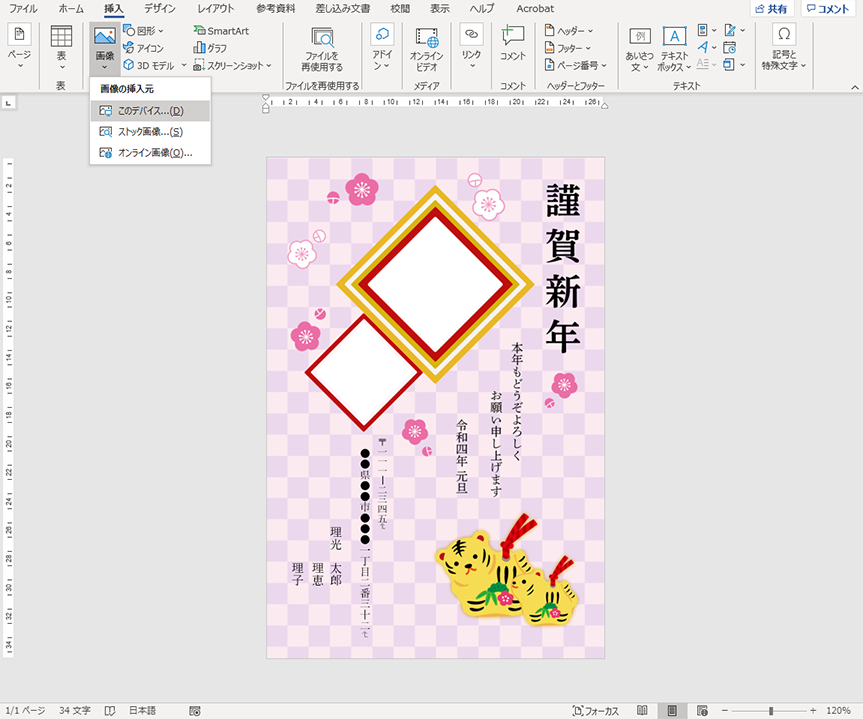Select オンライン画像(O)... from the picture menu

tap(150, 152)
